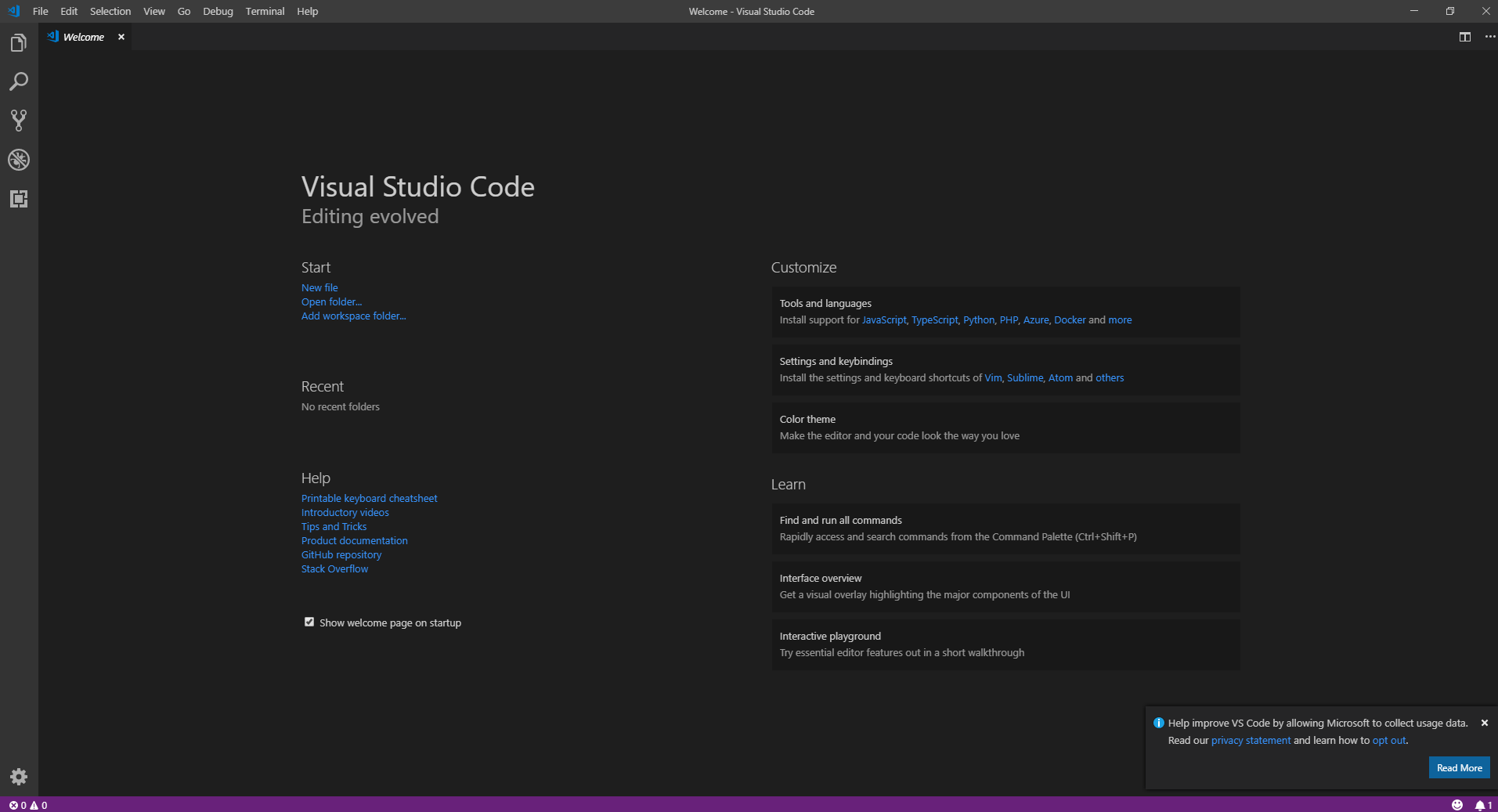Open the privacy statement link
Image resolution: width=1498 pixels, height=812 pixels.
pos(1251,740)
